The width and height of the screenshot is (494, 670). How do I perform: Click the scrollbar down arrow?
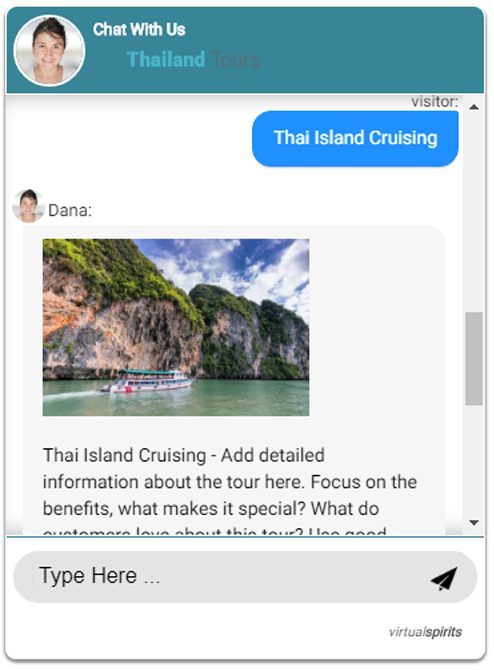(x=473, y=522)
